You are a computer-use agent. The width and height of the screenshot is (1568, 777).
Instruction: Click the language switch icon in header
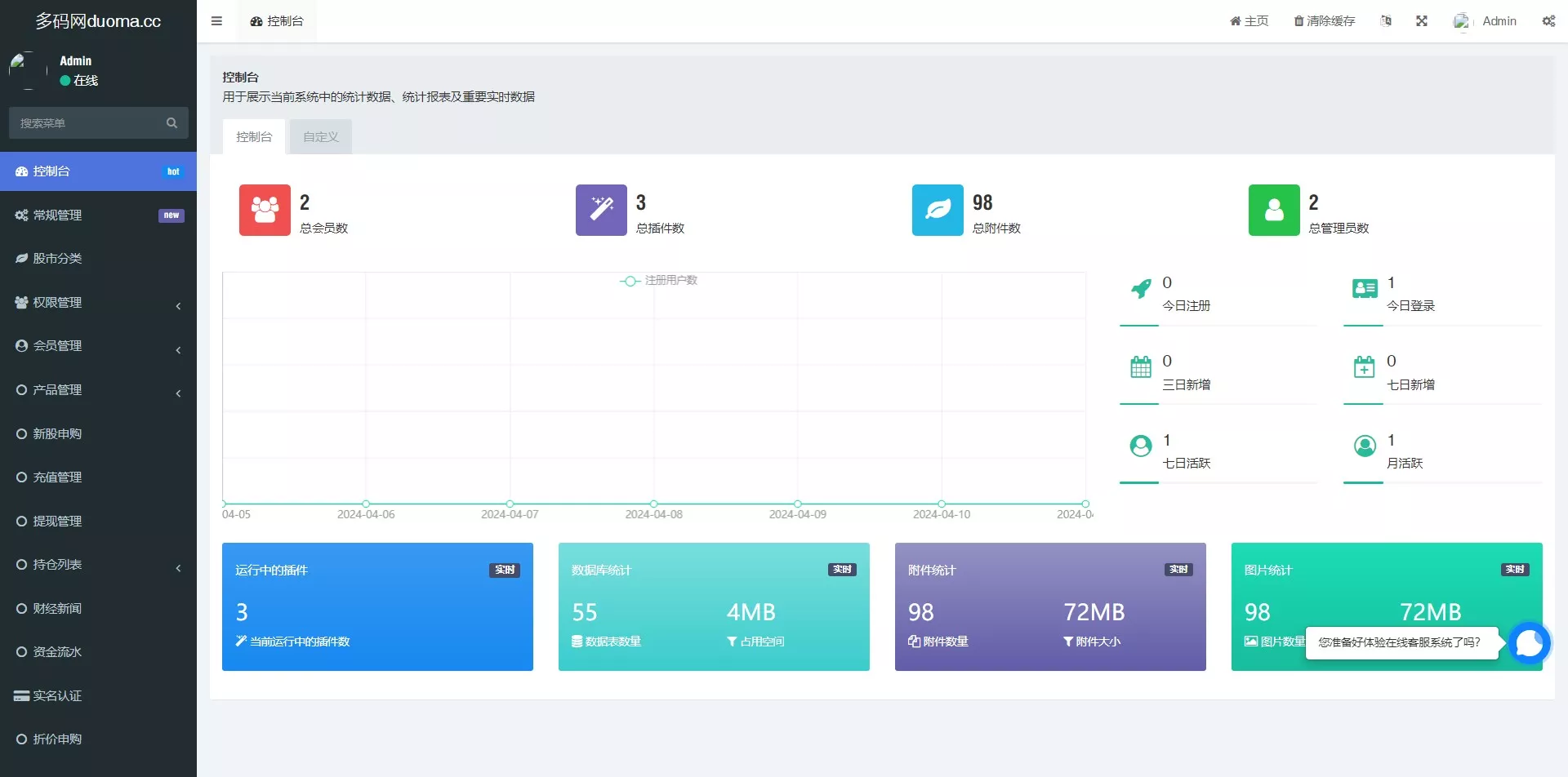pyautogui.click(x=1386, y=21)
